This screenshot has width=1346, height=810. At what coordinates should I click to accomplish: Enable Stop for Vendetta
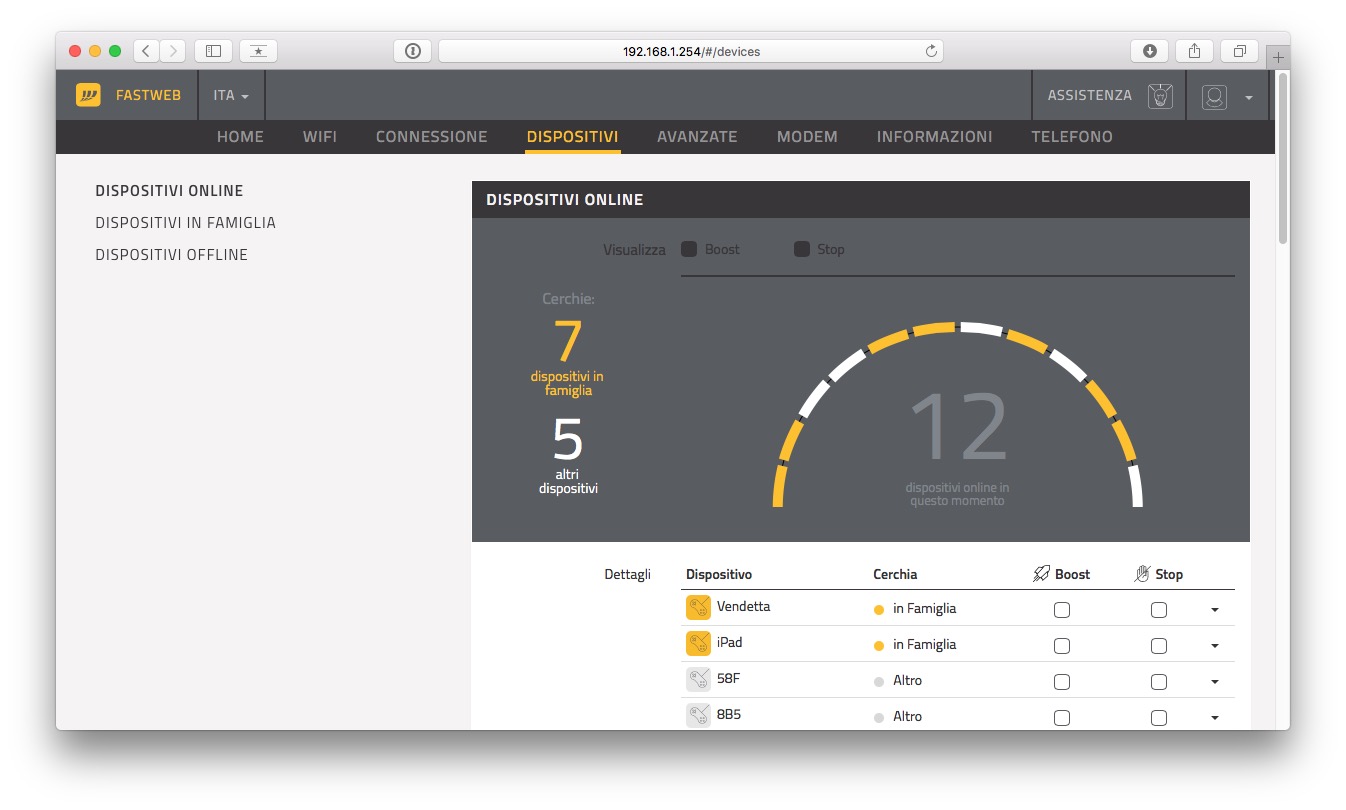(x=1159, y=610)
